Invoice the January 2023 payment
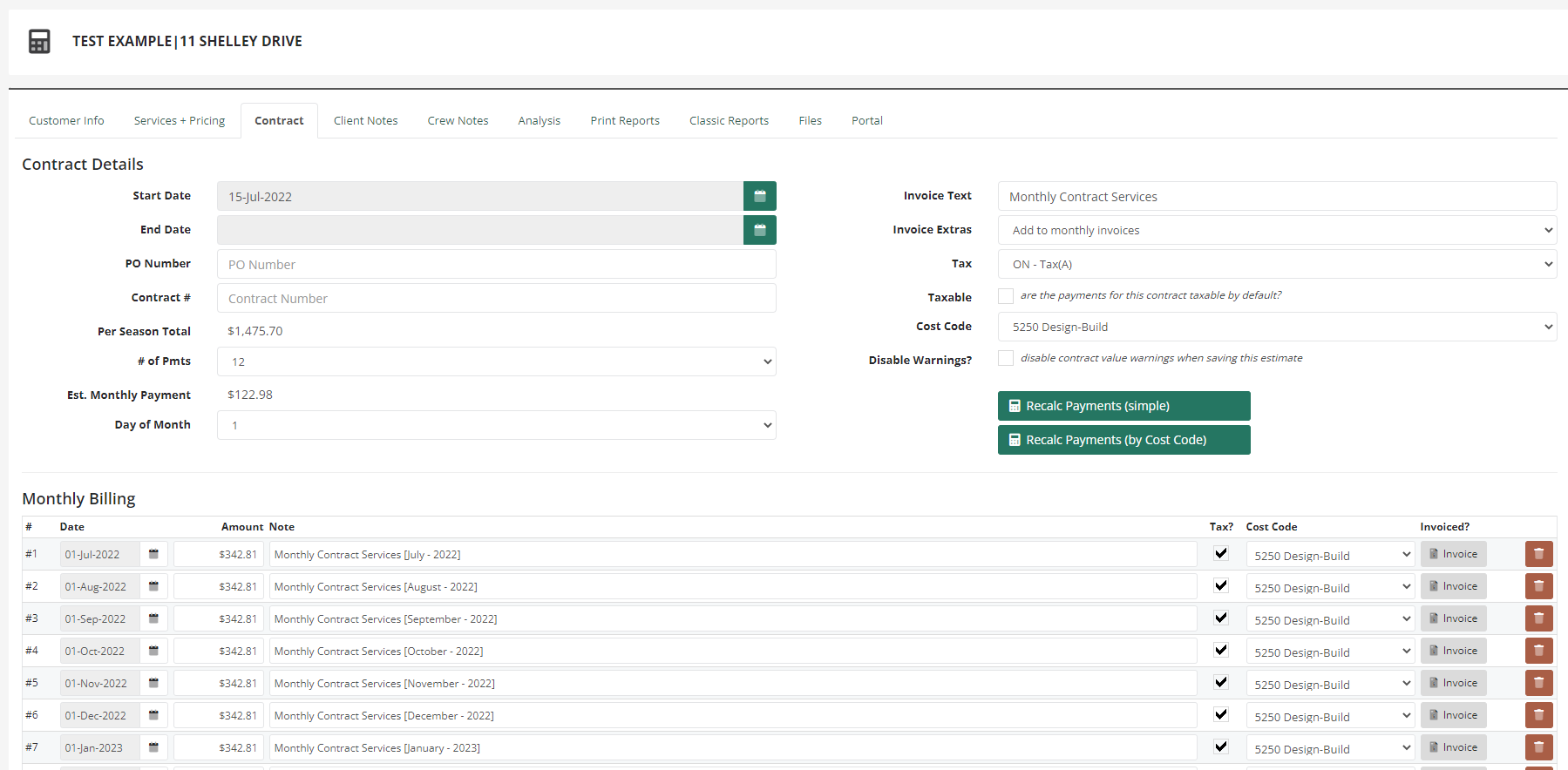 tap(1453, 747)
